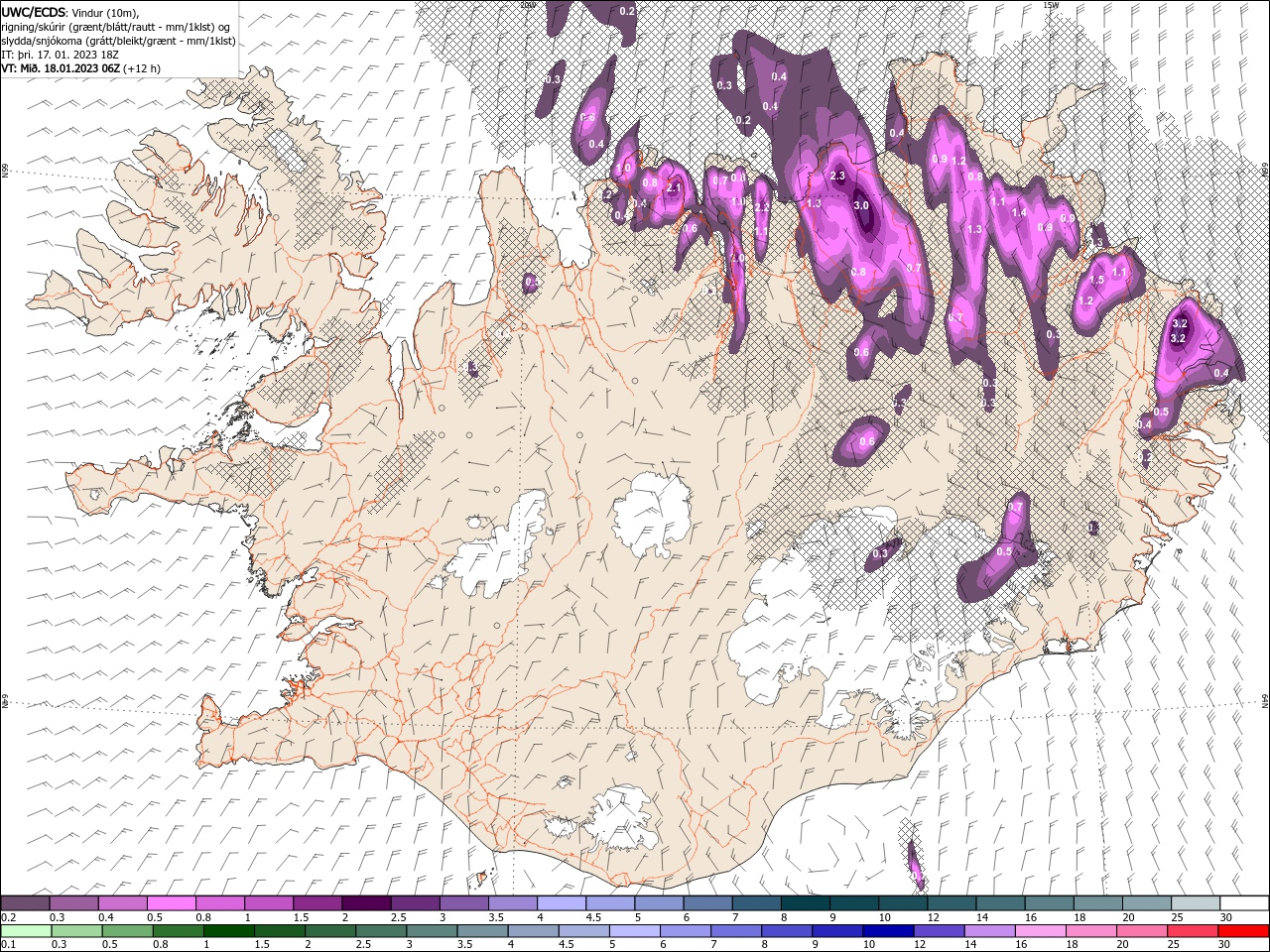
Task: Select the '2.3' snowfall value on the map
Action: pos(836,176)
